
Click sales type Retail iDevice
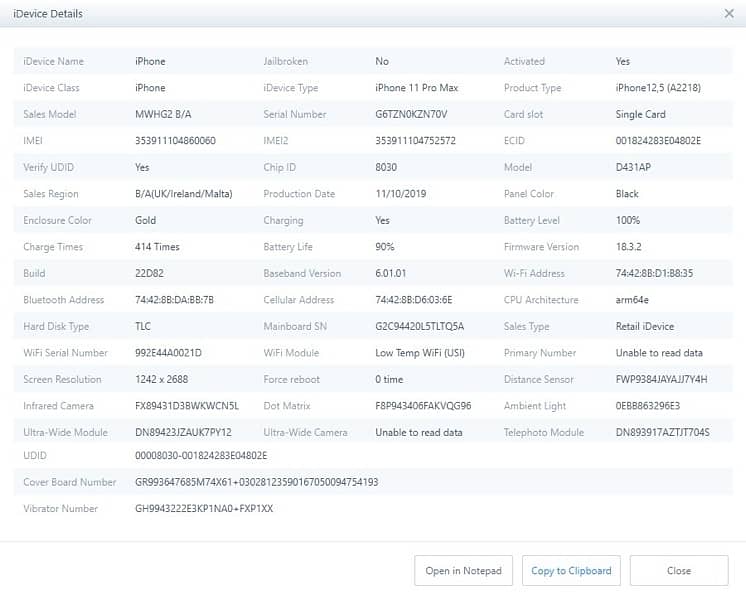click(x=645, y=326)
